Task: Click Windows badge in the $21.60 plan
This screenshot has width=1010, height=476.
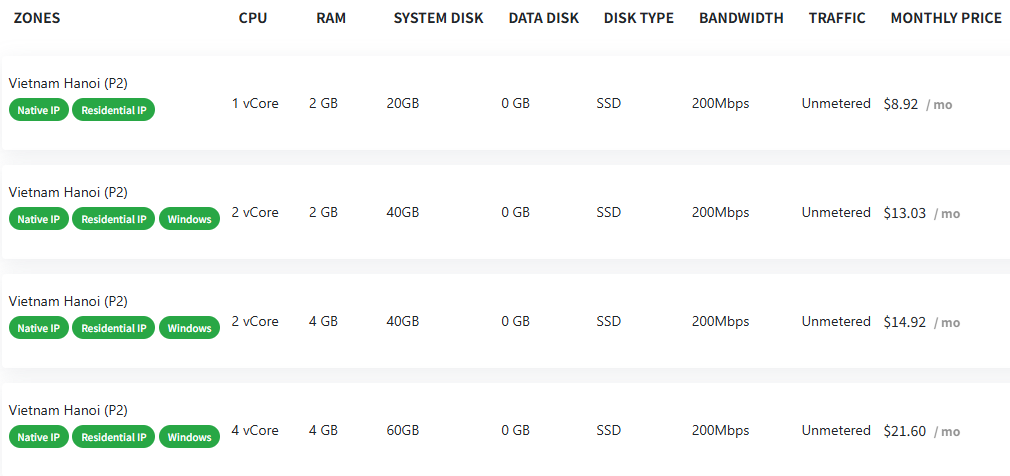Action: click(189, 437)
